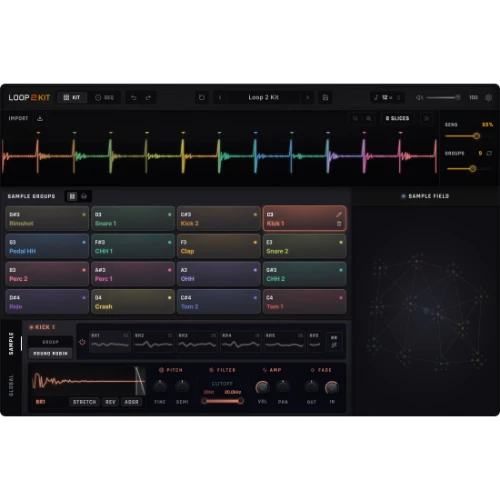Click the fade IN knob

click(332, 387)
